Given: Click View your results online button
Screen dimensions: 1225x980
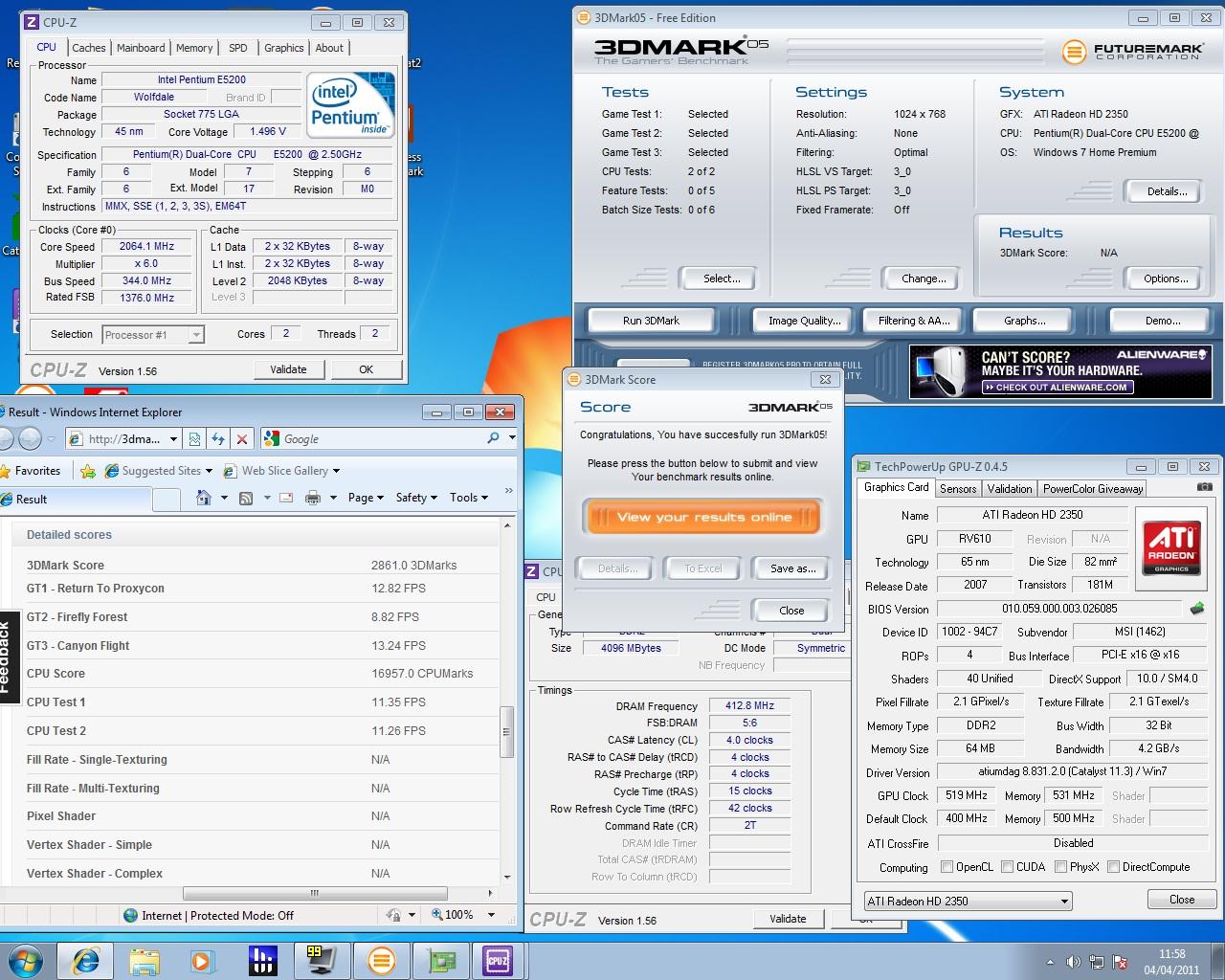Looking at the screenshot, I should coord(703,517).
